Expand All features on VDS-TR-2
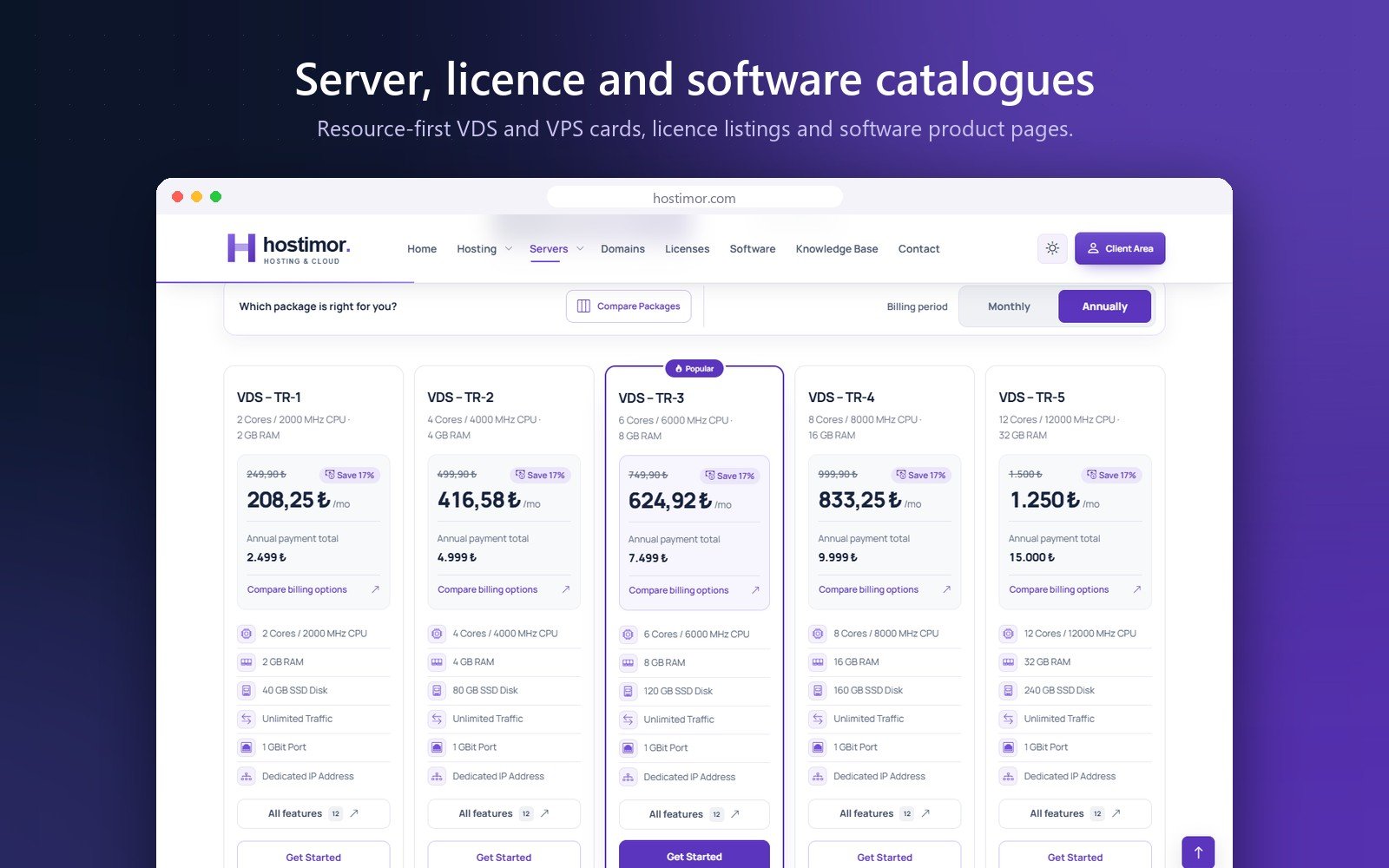The width and height of the screenshot is (1389, 868). pyautogui.click(x=504, y=813)
